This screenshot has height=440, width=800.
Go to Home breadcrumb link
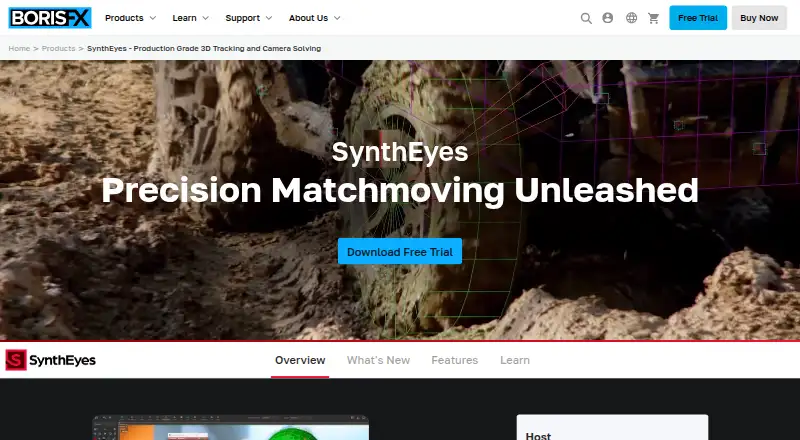(19, 48)
